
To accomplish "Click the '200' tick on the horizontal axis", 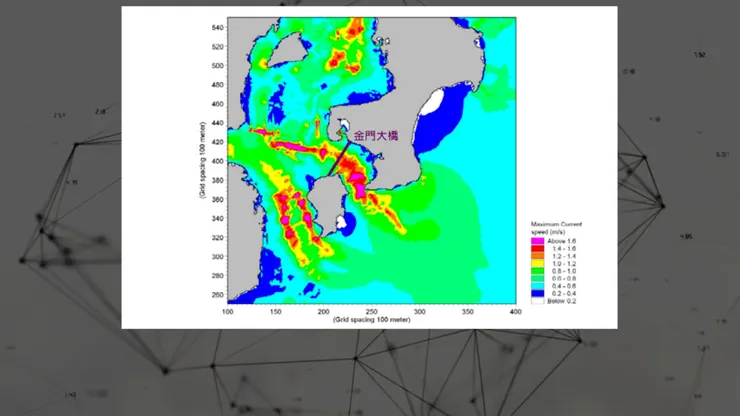I will click(323, 312).
